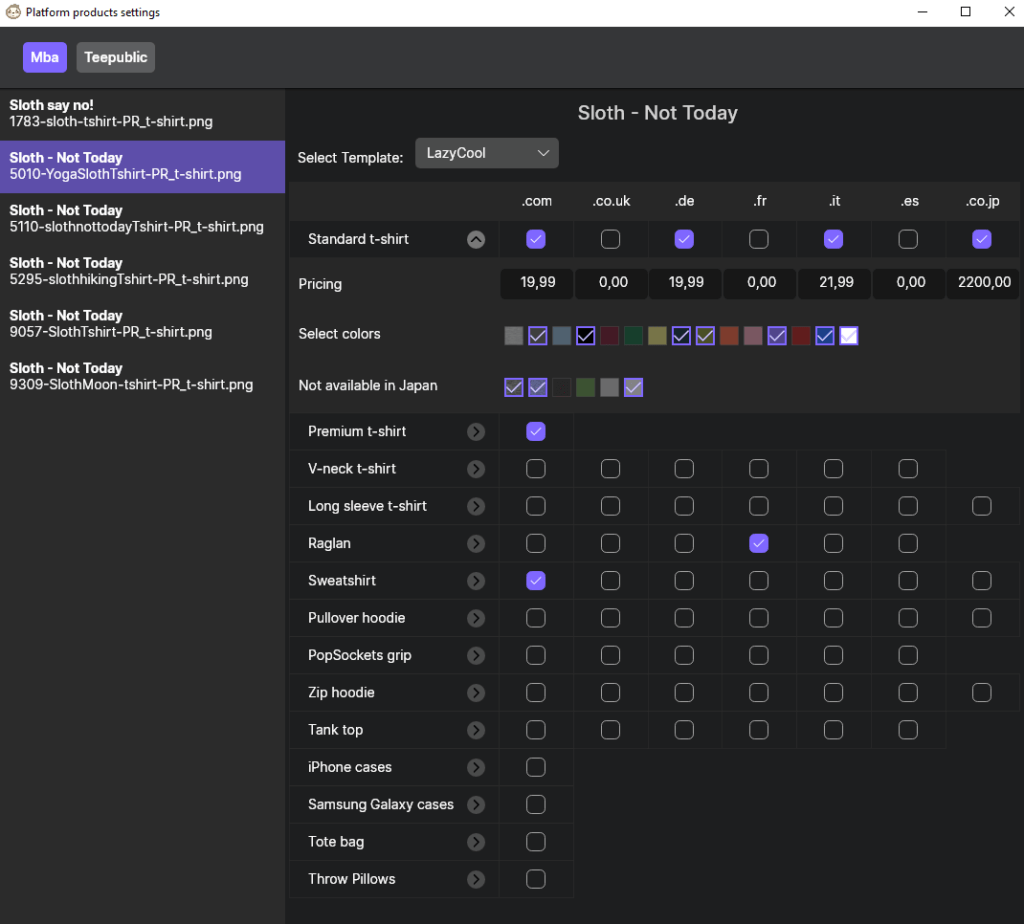The width and height of the screenshot is (1024, 924).
Task: Expand the Long sleeve t-shirt row arrow
Action: click(476, 506)
